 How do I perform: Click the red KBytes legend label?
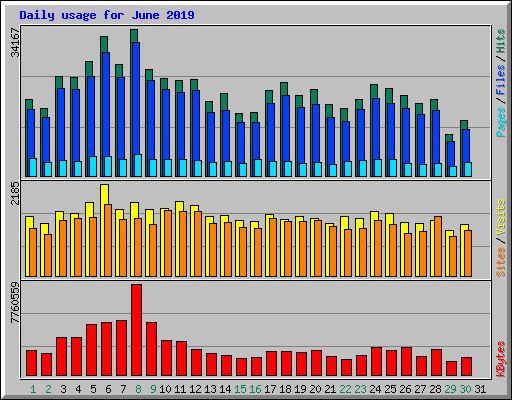click(501, 359)
